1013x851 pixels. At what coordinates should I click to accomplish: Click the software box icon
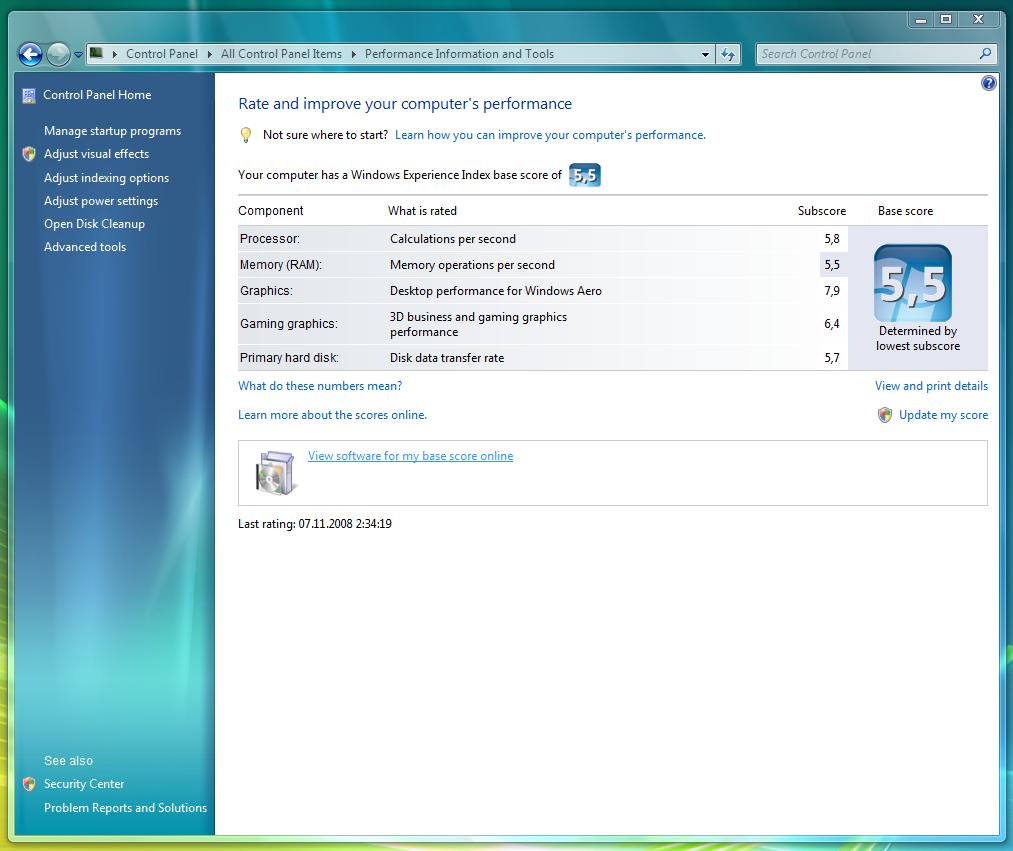pyautogui.click(x=276, y=473)
